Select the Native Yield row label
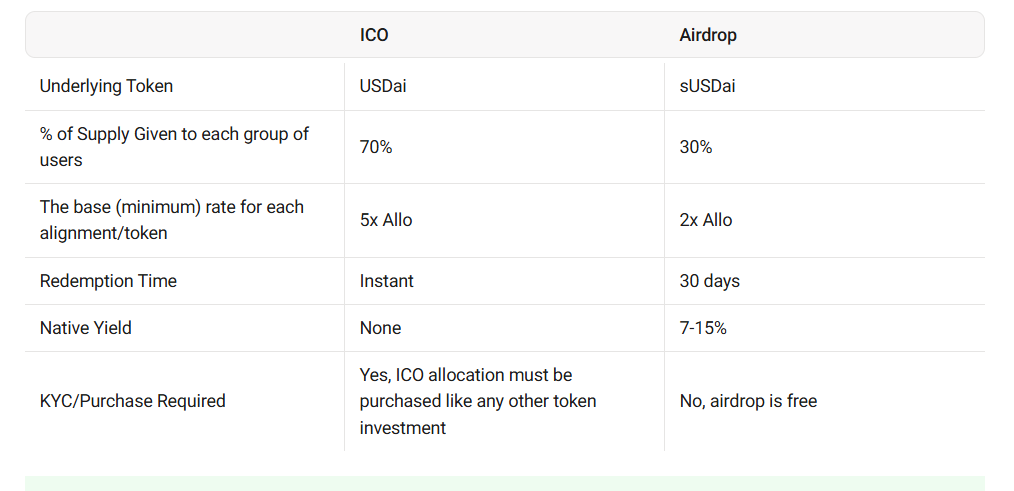Image resolution: width=1014 pixels, height=491 pixels. (x=86, y=328)
